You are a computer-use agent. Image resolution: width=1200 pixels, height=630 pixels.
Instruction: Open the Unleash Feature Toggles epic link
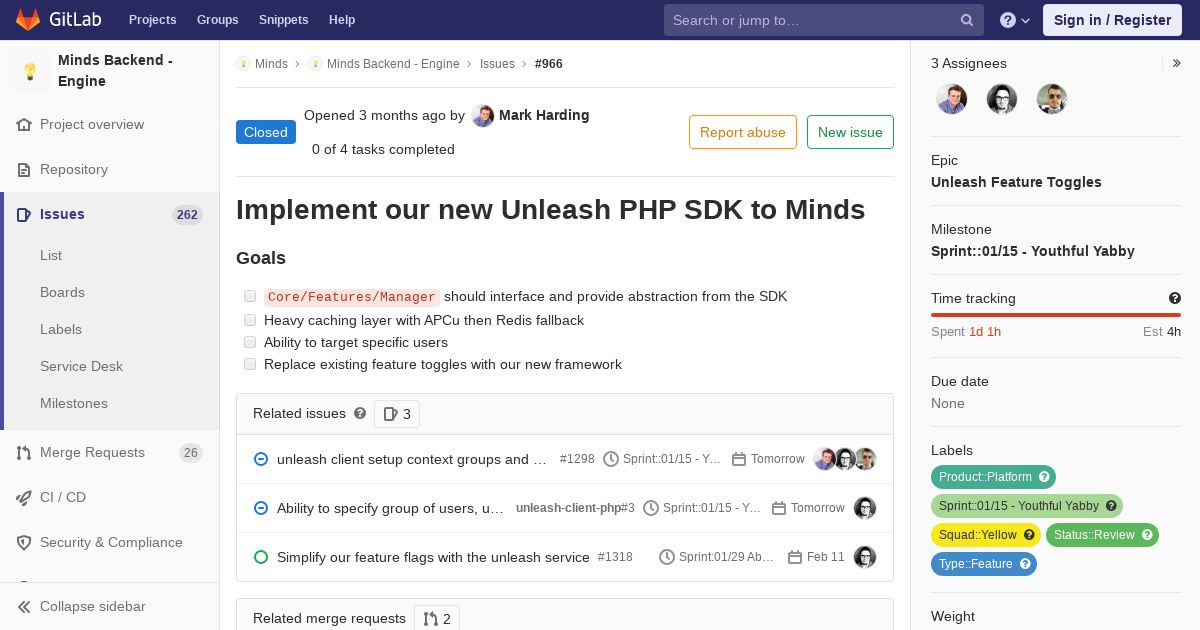(x=1016, y=182)
